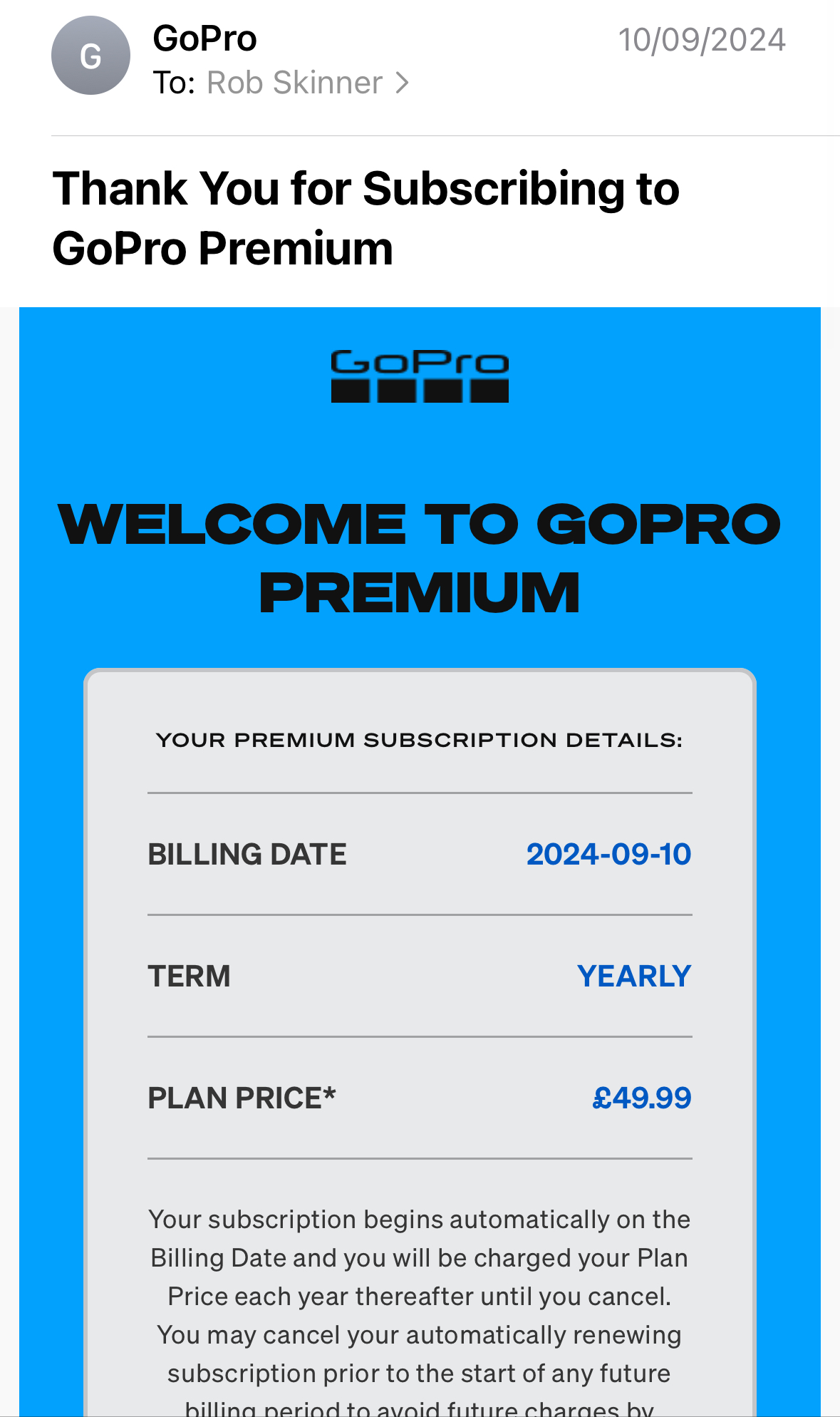Tap the 'To:' label in the header
The image size is (840, 1417).
(x=174, y=83)
